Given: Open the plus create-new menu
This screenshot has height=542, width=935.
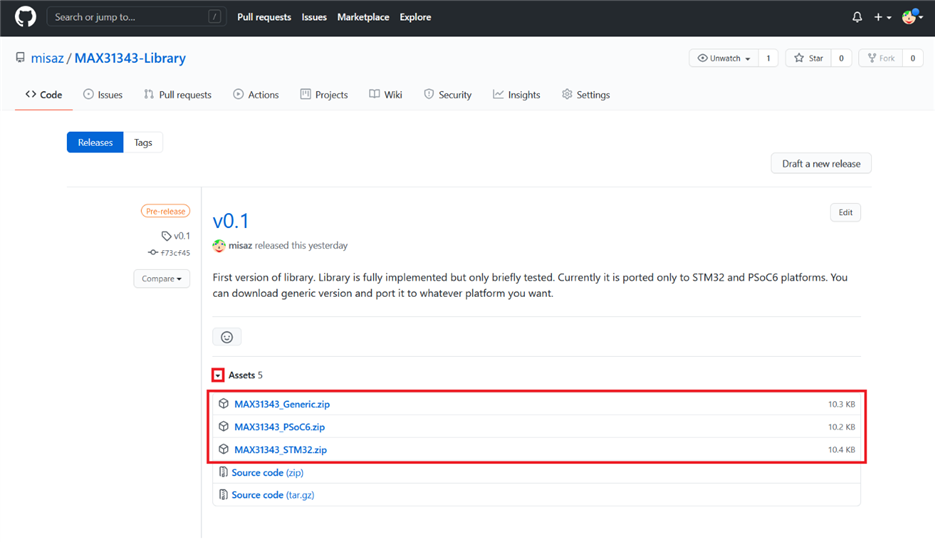Looking at the screenshot, I should click(882, 17).
